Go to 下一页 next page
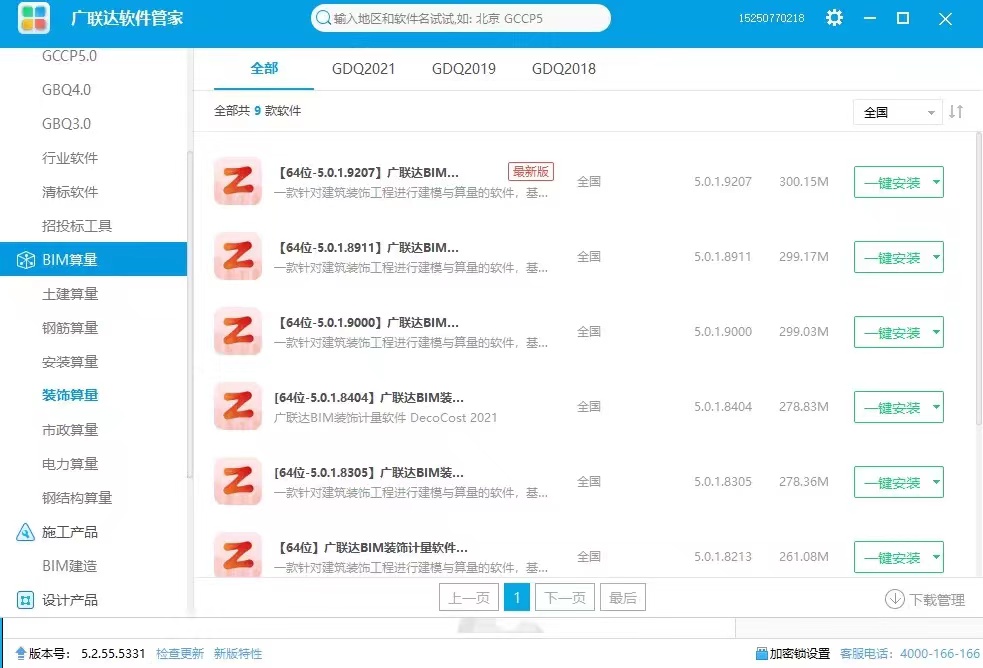 click(x=565, y=597)
